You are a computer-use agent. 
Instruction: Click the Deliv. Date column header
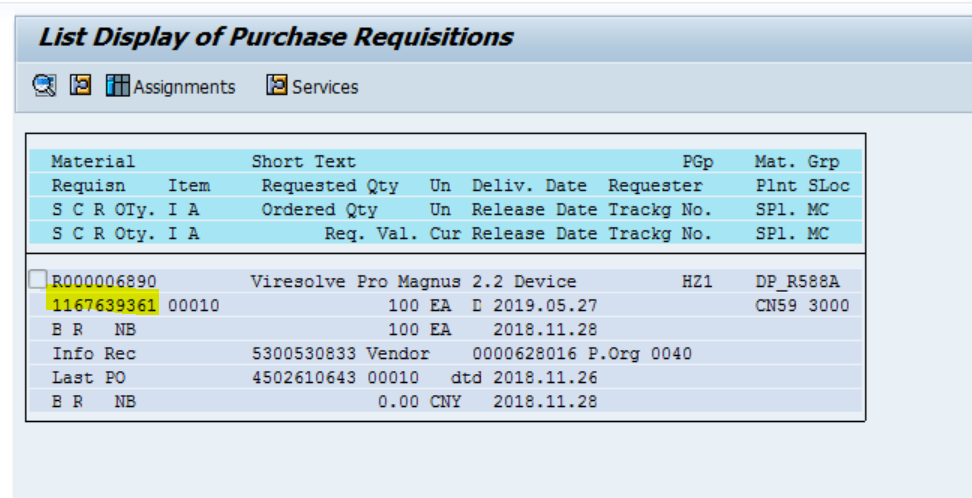529,186
